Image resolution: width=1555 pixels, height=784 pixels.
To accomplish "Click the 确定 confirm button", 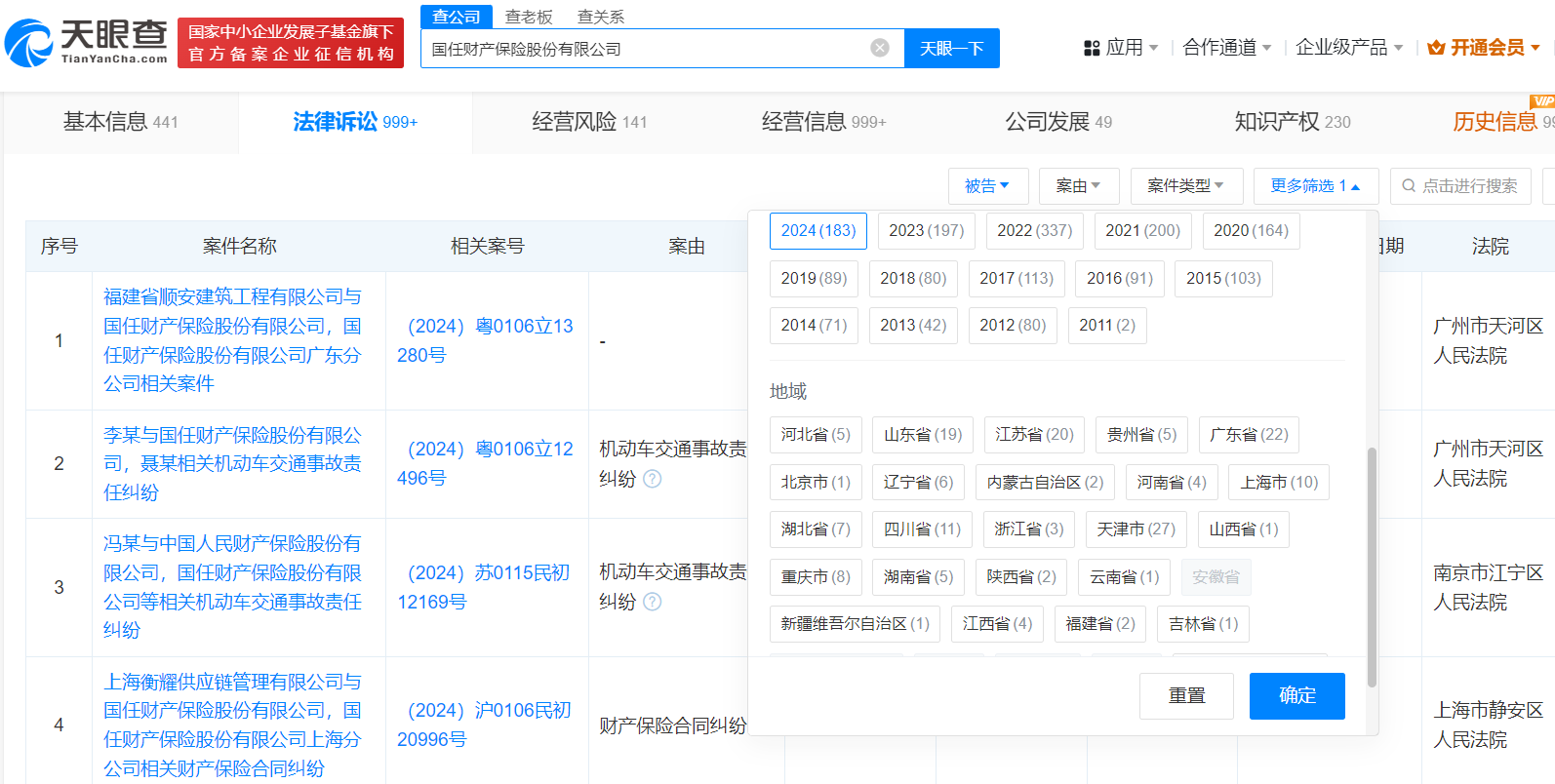I will (1297, 696).
